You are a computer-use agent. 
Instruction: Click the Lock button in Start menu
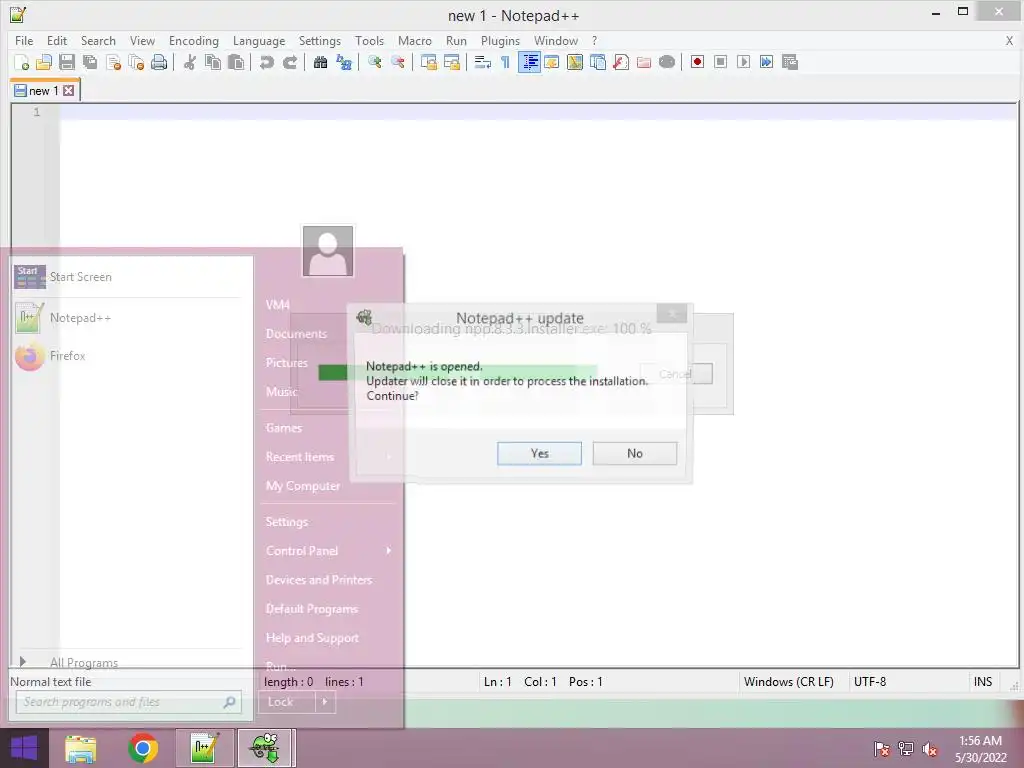(x=287, y=702)
